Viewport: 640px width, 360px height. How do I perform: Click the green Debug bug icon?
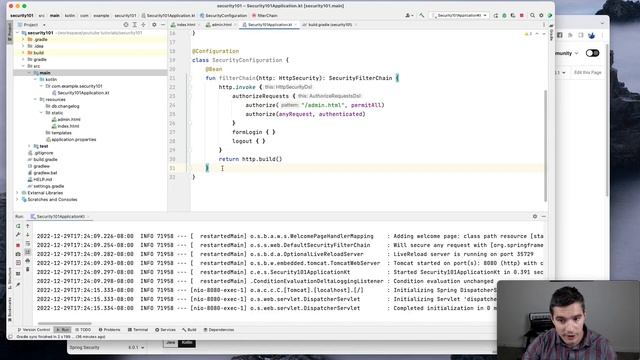click(504, 16)
